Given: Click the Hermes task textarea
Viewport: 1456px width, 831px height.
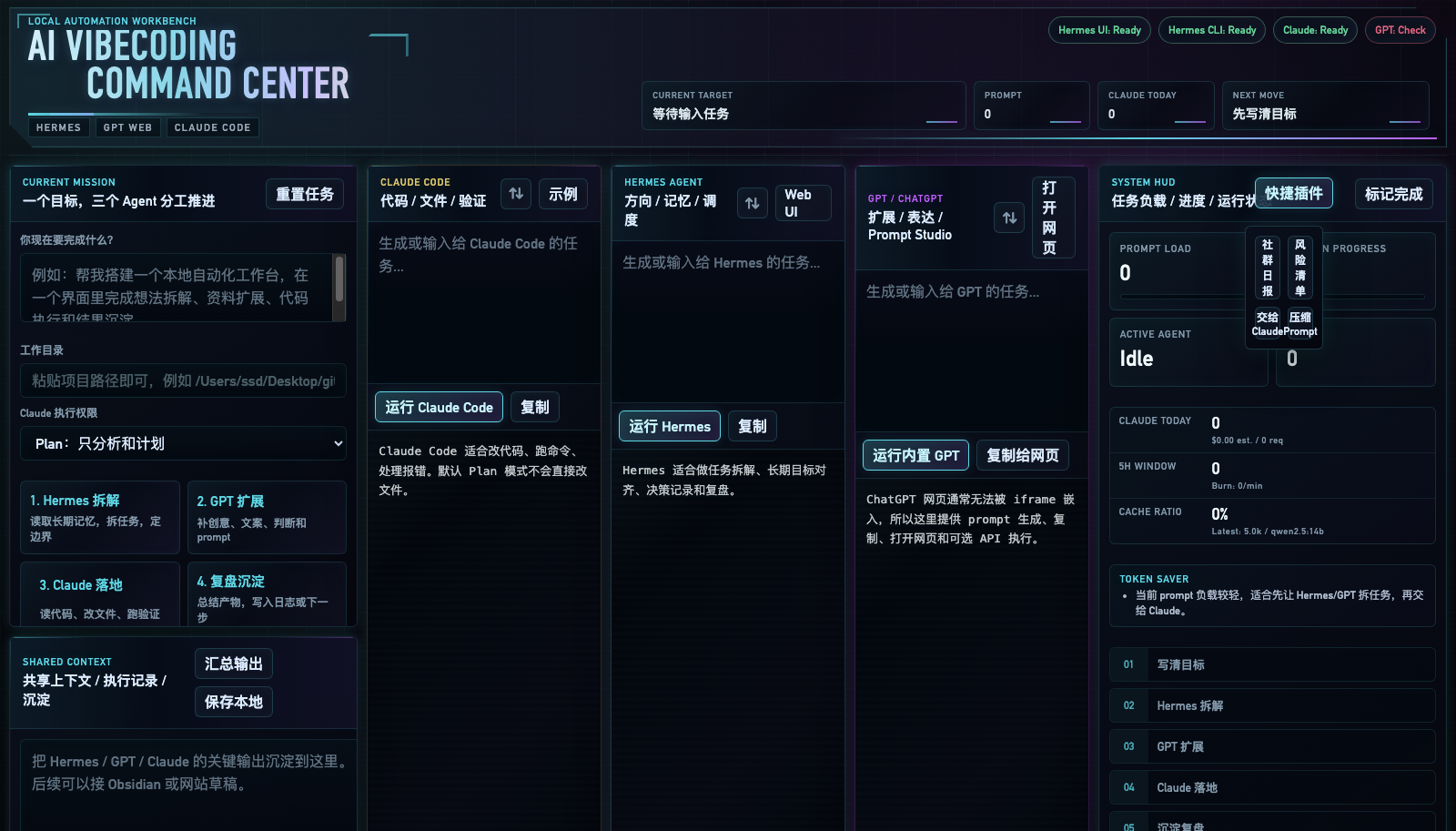Looking at the screenshot, I should (x=728, y=322).
